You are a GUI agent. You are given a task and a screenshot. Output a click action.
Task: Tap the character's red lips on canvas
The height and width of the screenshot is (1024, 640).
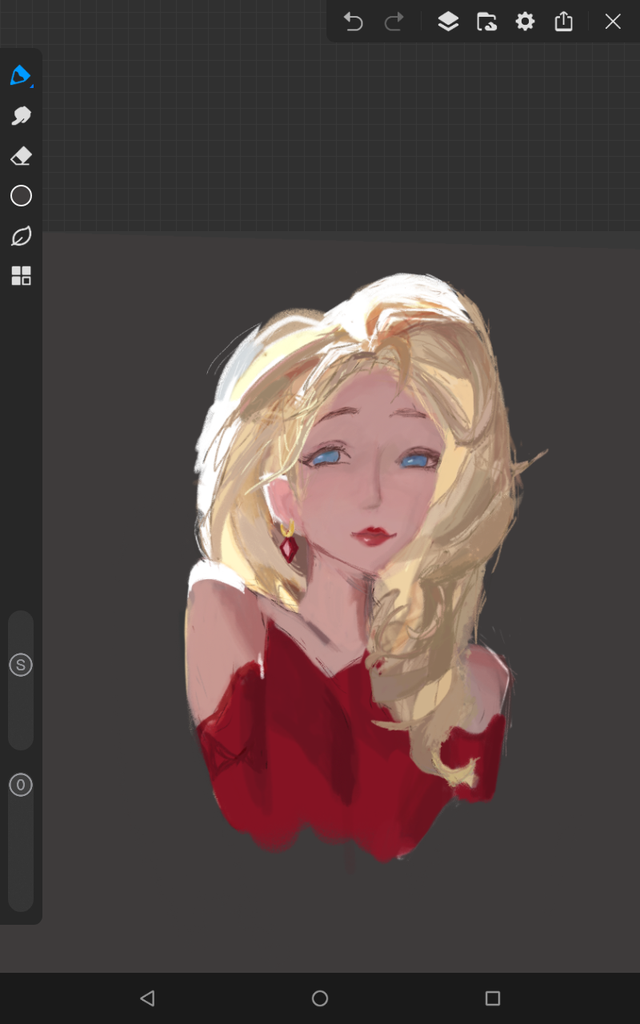pos(373,537)
